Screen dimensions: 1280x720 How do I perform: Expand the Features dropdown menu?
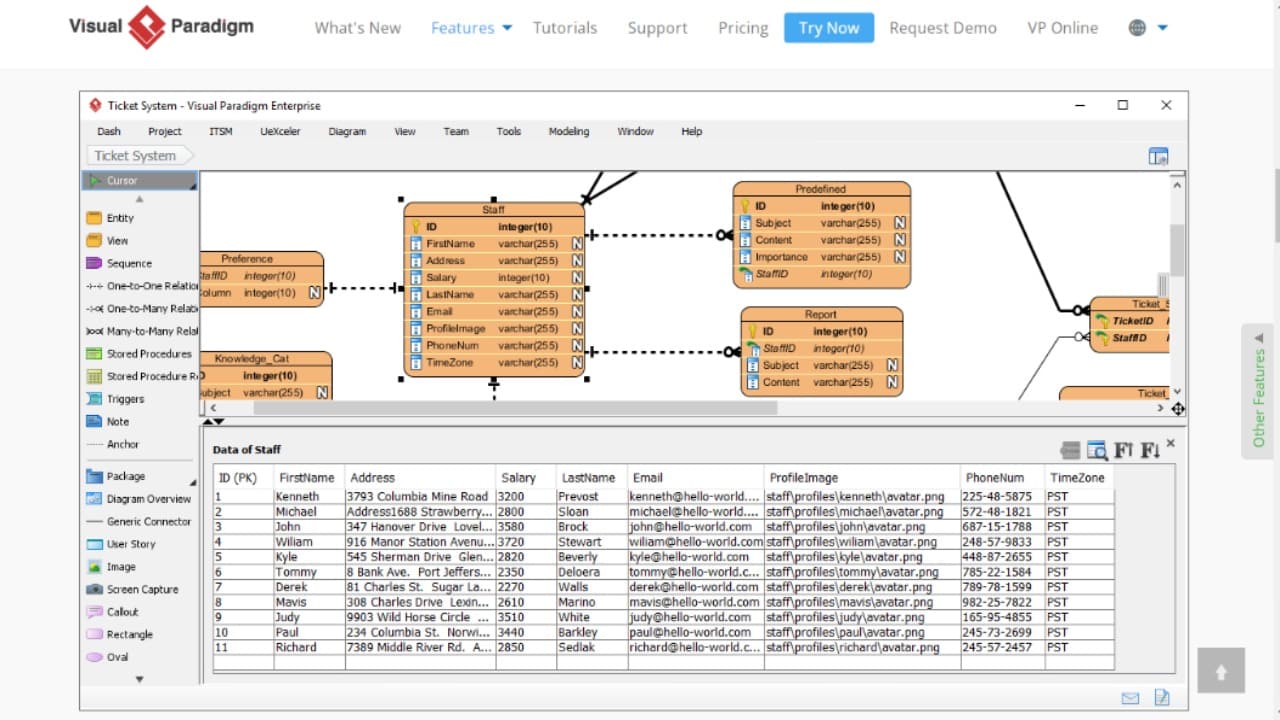point(471,28)
